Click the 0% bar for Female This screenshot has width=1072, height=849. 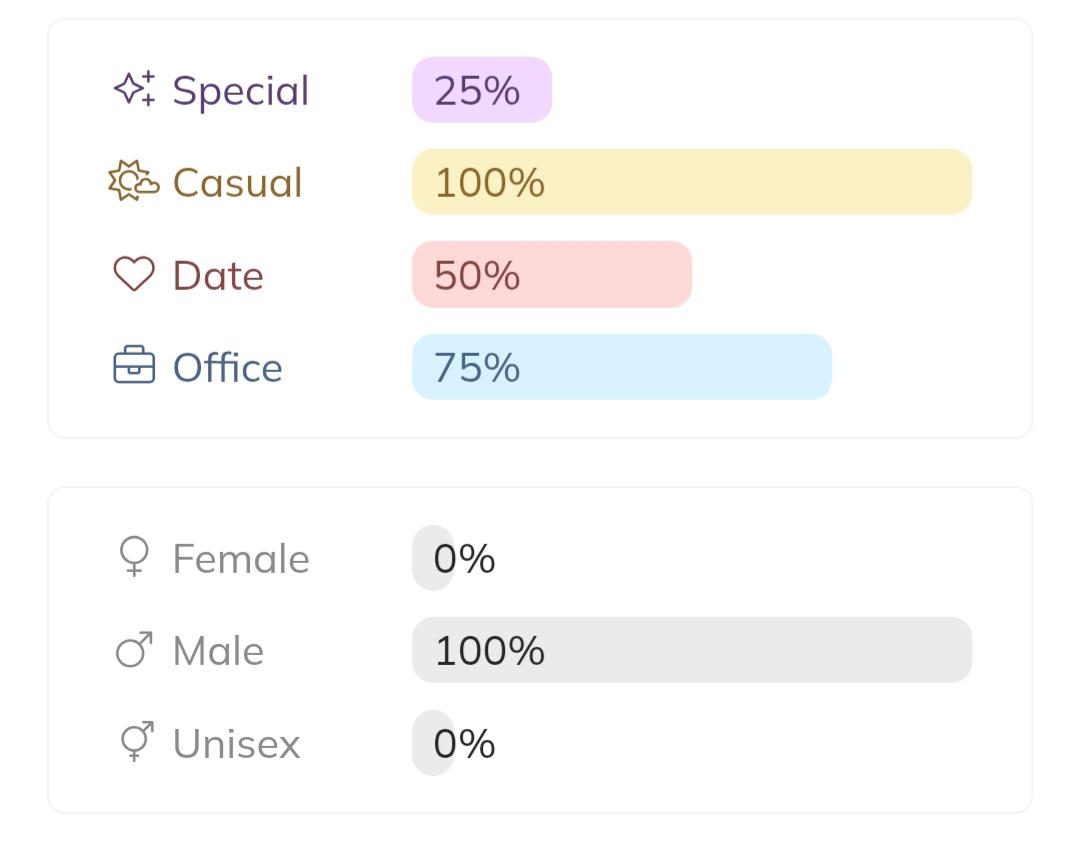[x=434, y=558]
